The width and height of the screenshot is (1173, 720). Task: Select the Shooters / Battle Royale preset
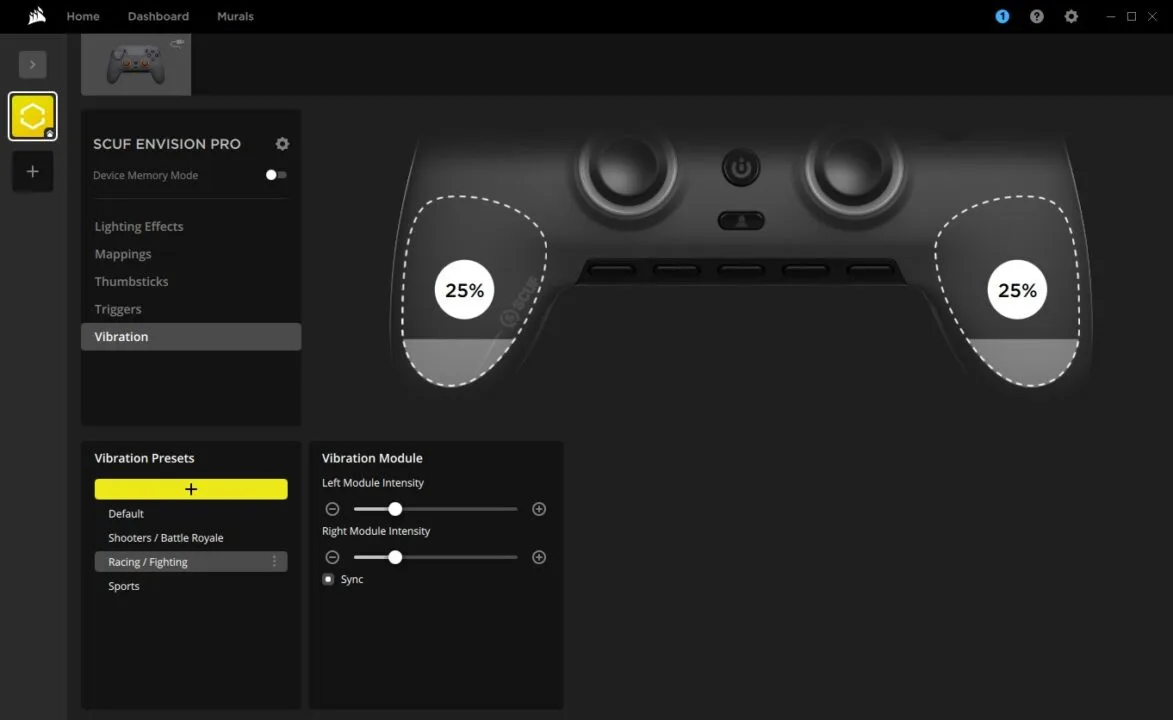166,537
